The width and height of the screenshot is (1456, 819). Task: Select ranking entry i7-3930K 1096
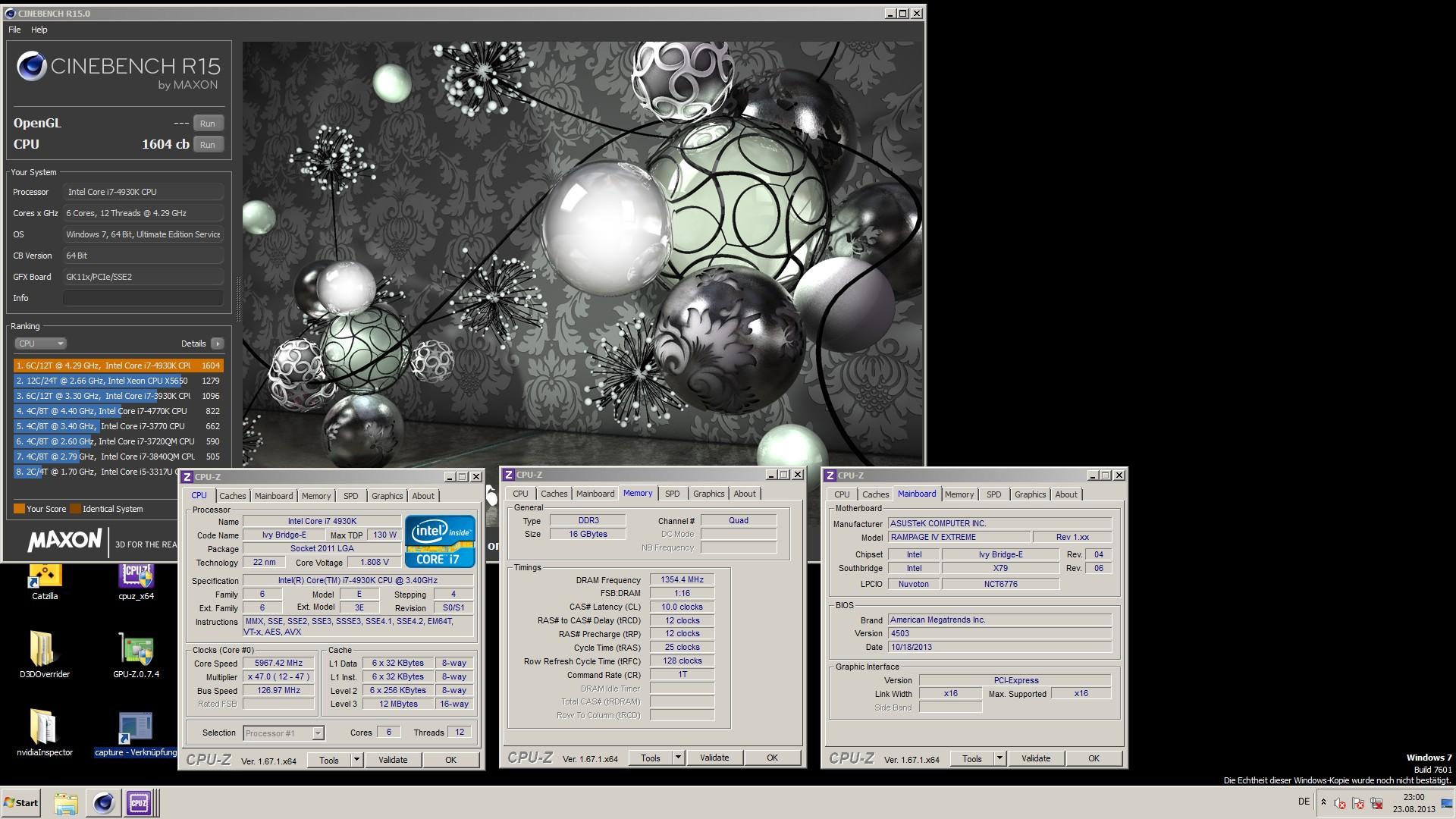click(118, 396)
